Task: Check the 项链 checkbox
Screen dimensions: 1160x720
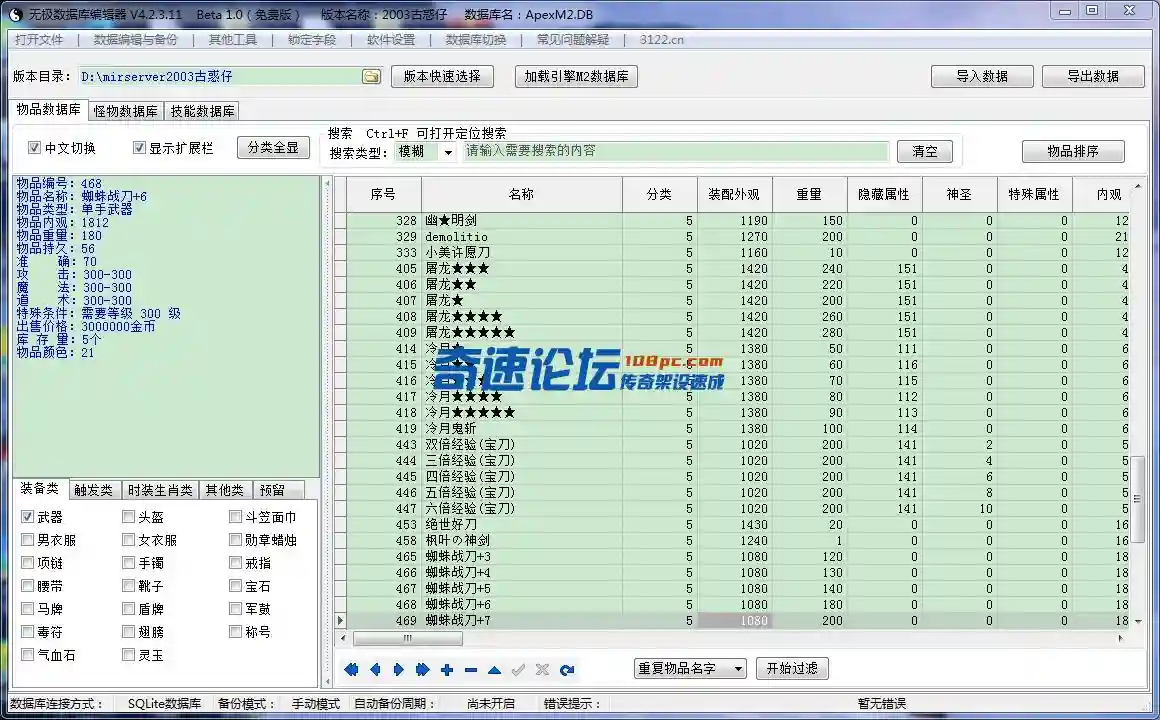Action: coord(27,562)
